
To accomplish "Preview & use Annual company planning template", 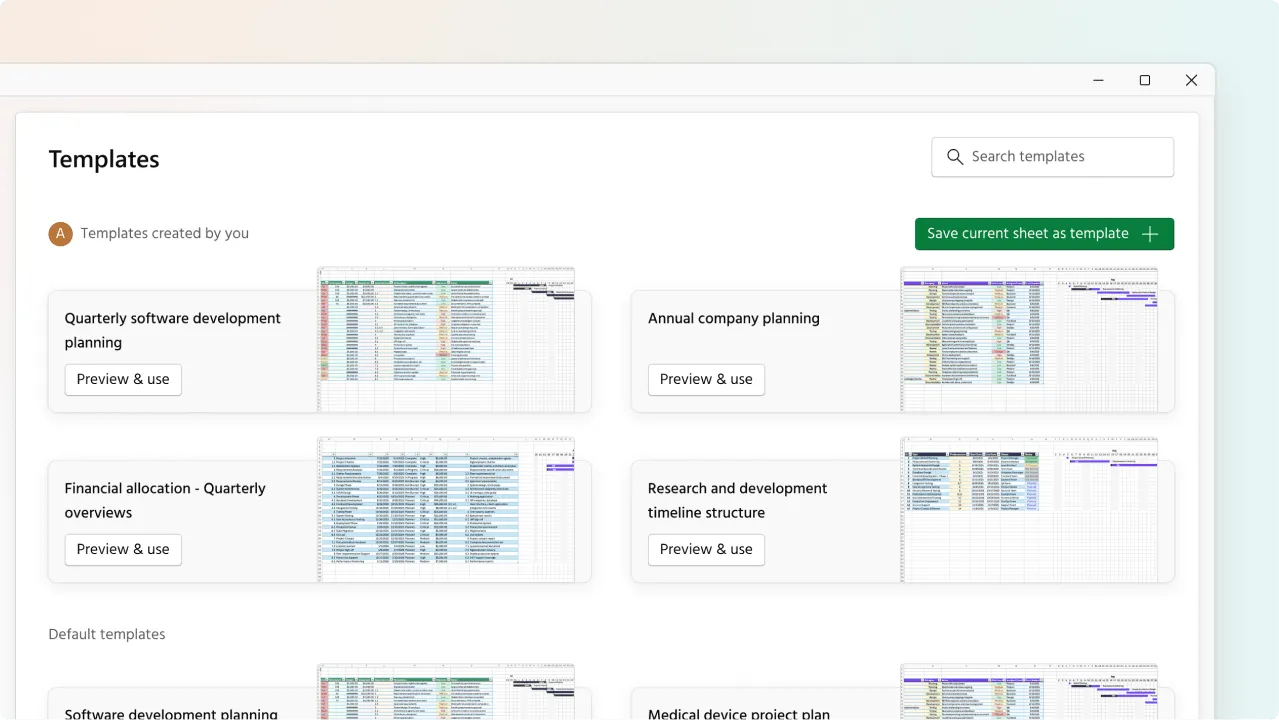I will 706,380.
